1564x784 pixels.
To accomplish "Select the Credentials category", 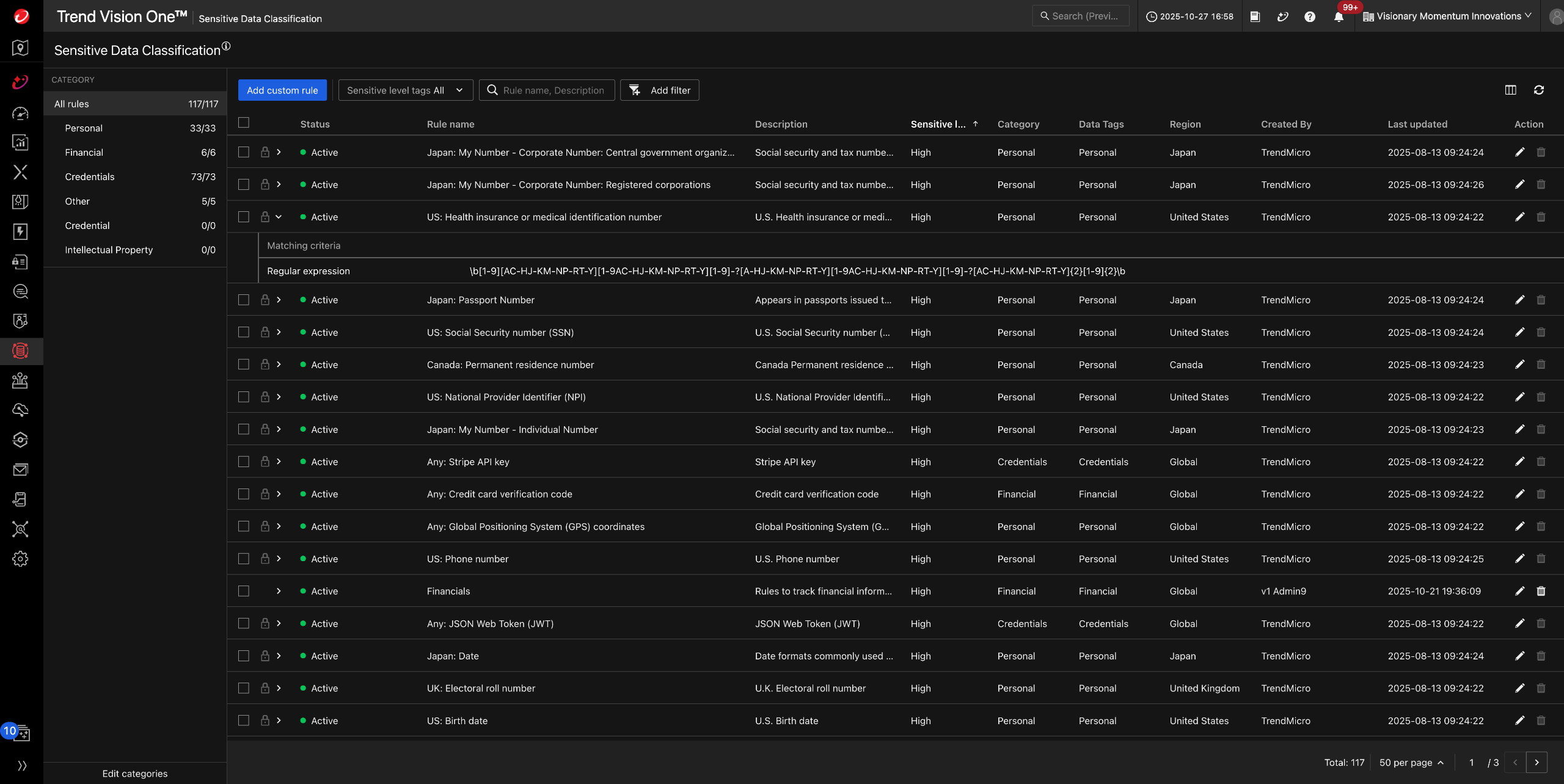I will (x=90, y=177).
